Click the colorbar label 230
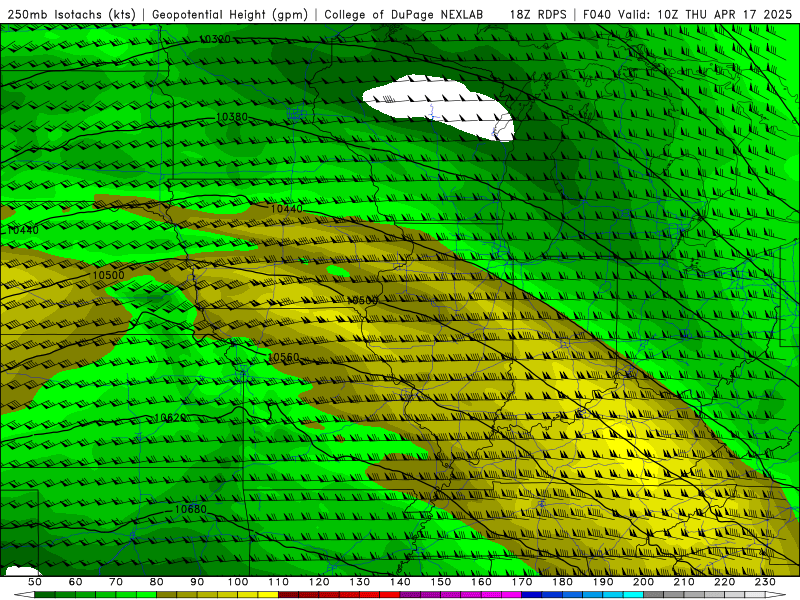The image size is (800, 600). click(x=765, y=582)
